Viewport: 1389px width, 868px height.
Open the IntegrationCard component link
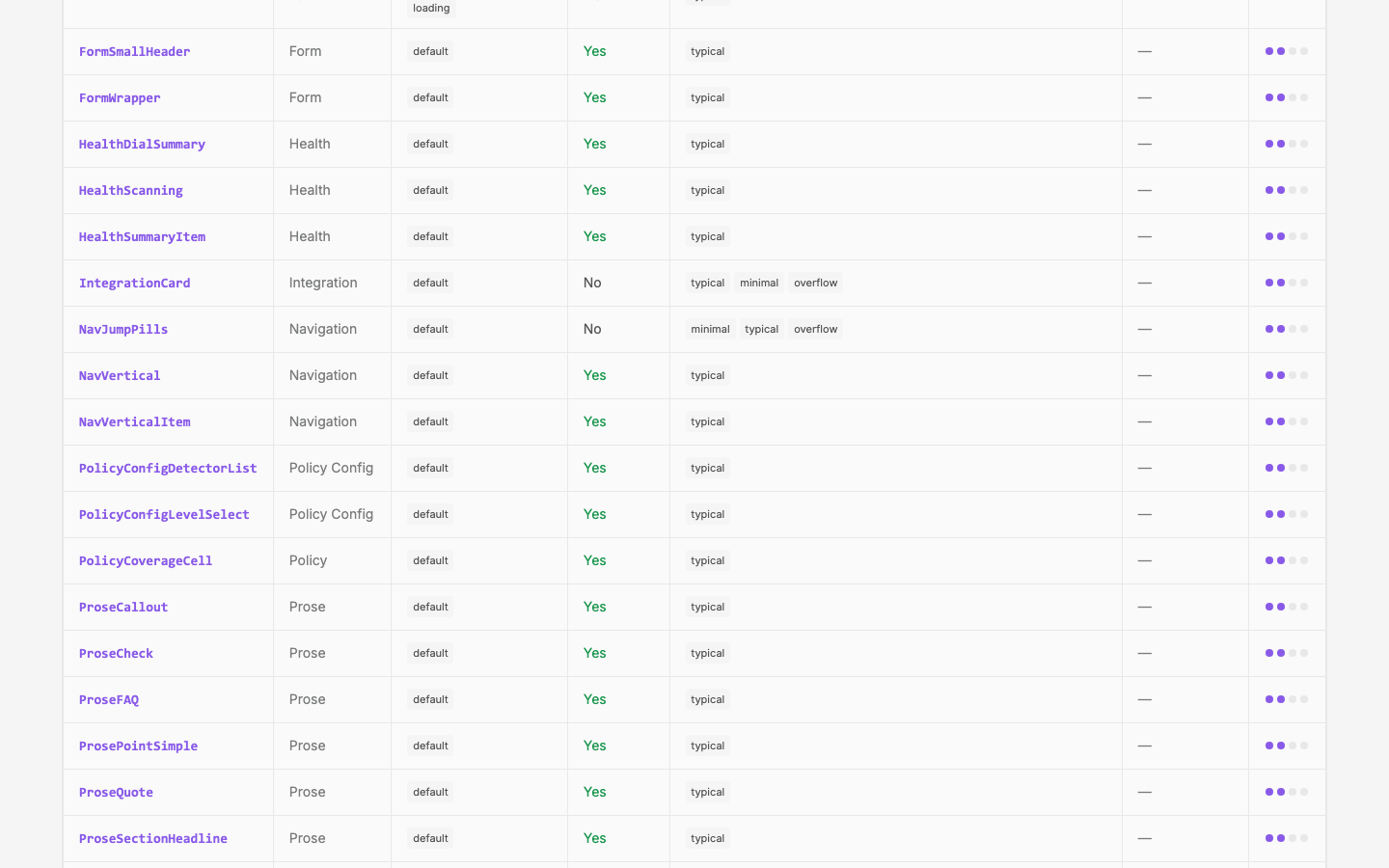point(134,284)
